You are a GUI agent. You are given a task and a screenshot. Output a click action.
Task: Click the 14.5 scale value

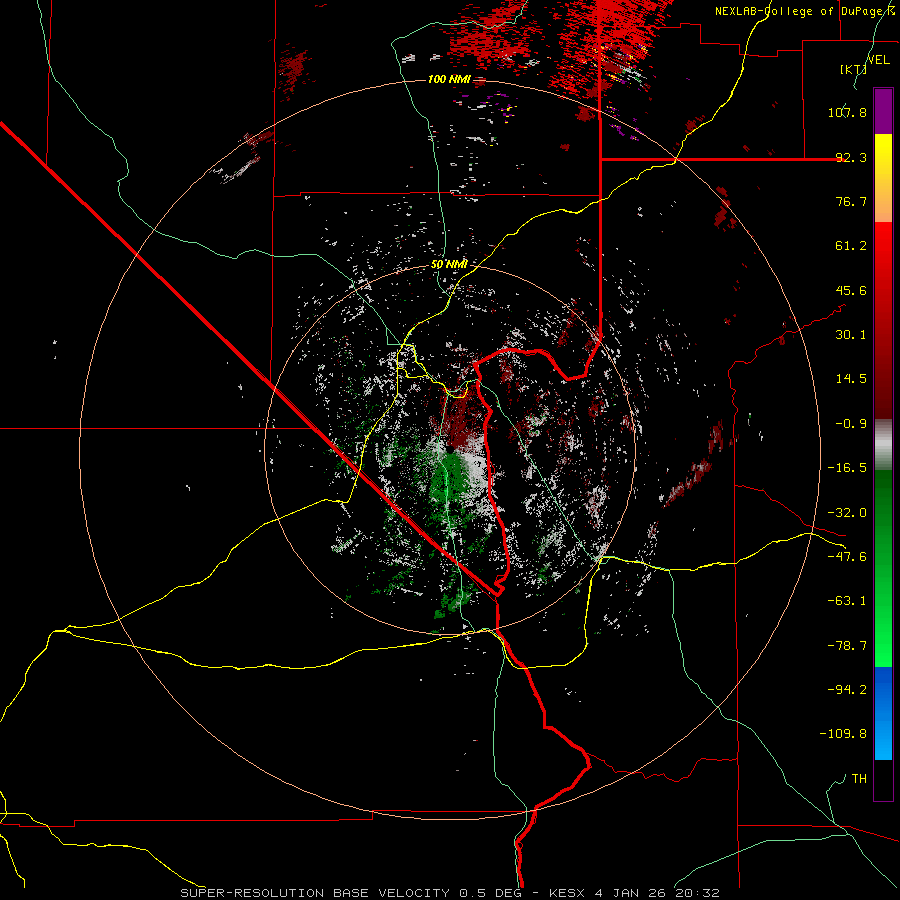click(851, 379)
